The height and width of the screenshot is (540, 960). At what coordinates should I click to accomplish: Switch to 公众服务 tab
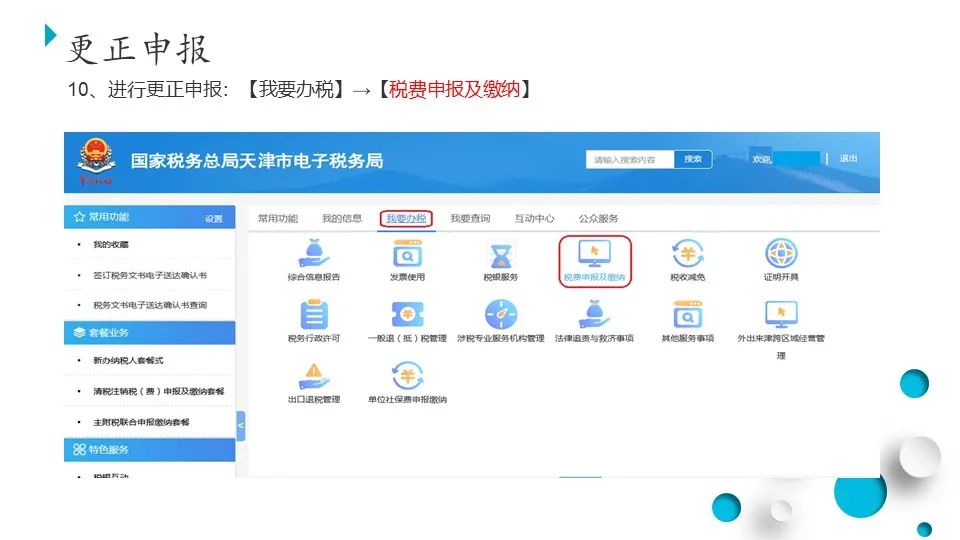pyautogui.click(x=598, y=219)
